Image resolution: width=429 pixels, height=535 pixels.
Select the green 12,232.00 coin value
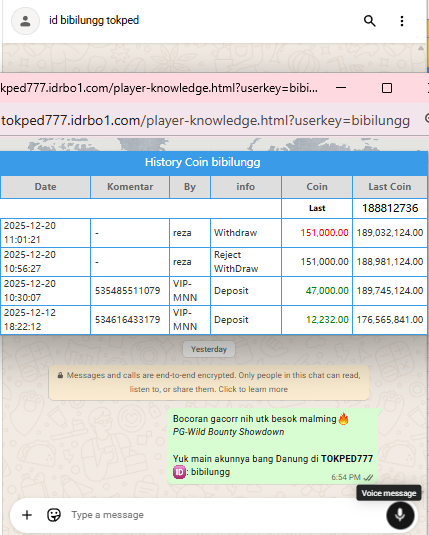tap(327, 320)
